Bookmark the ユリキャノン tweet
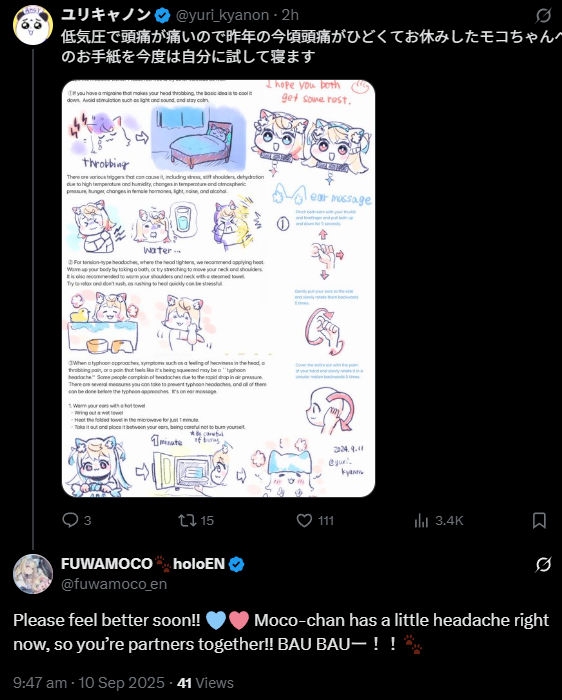The height and width of the screenshot is (700, 562). 539,521
